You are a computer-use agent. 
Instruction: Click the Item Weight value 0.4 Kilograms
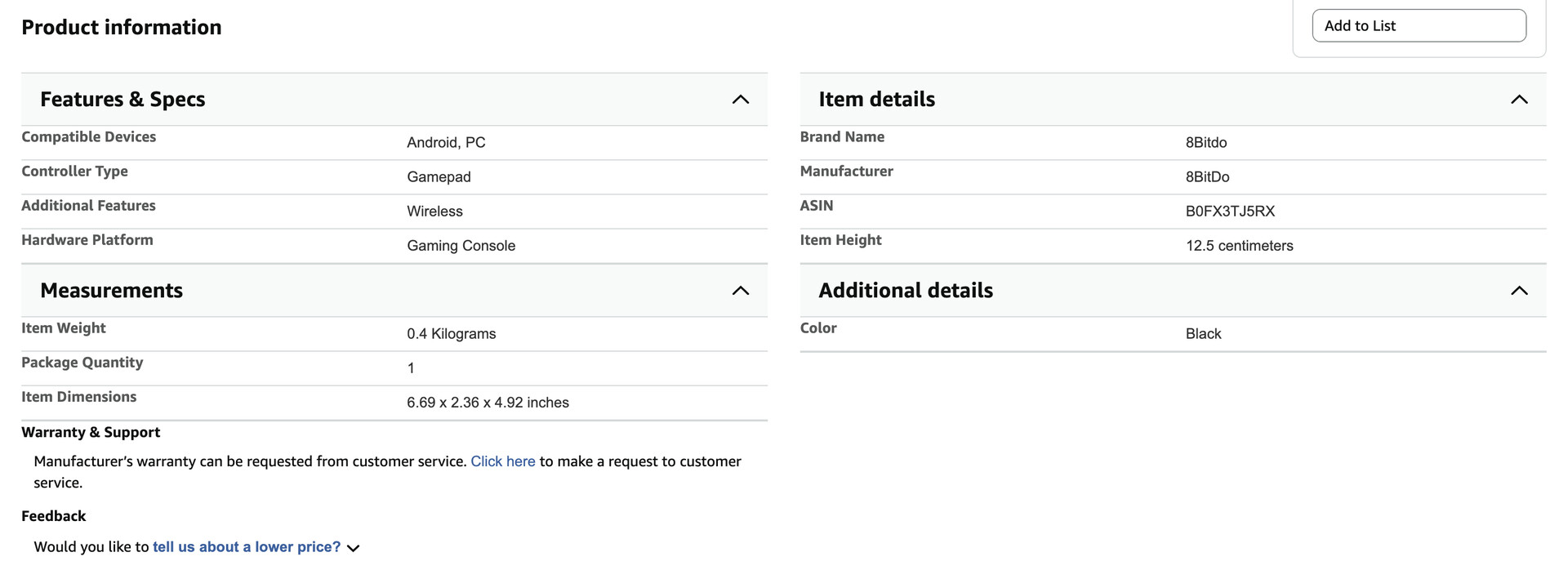(x=451, y=334)
